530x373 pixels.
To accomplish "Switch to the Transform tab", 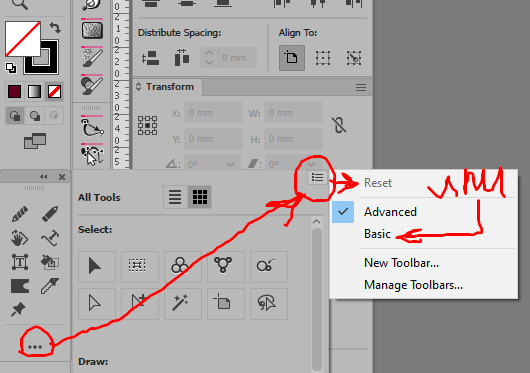I will tap(170, 87).
